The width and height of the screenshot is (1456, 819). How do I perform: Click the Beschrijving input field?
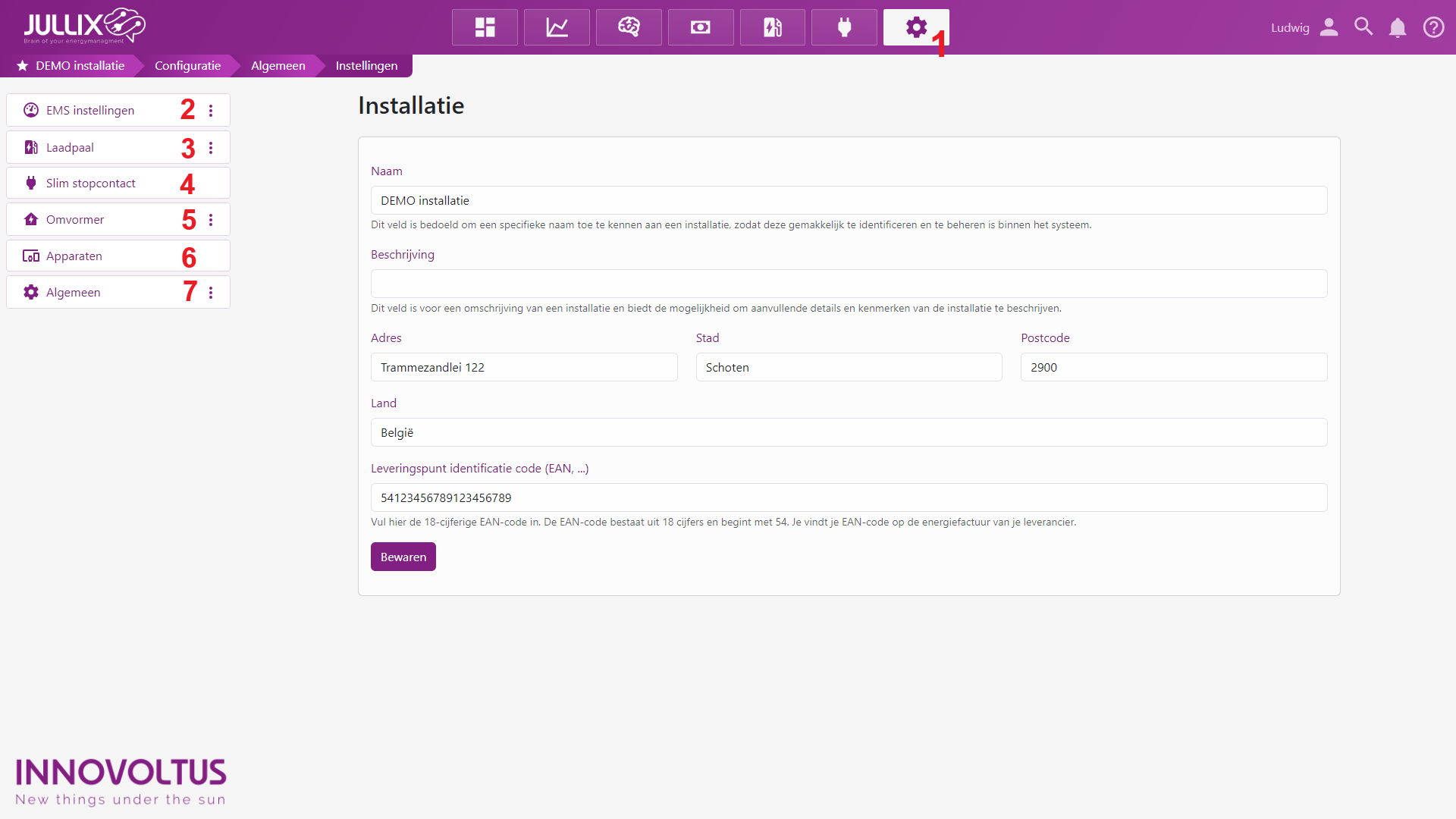point(849,284)
